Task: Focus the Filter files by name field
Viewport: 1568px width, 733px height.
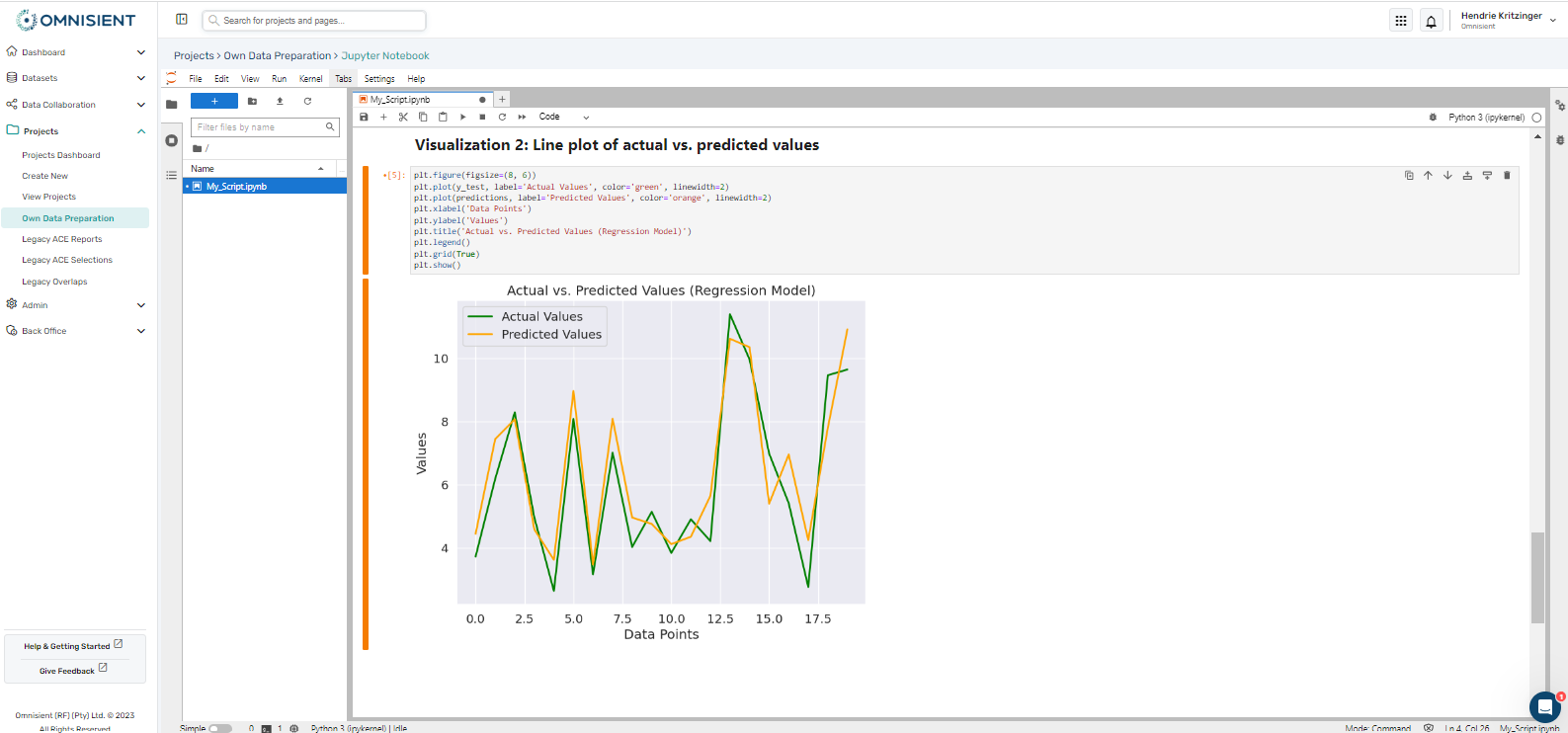Action: [265, 127]
